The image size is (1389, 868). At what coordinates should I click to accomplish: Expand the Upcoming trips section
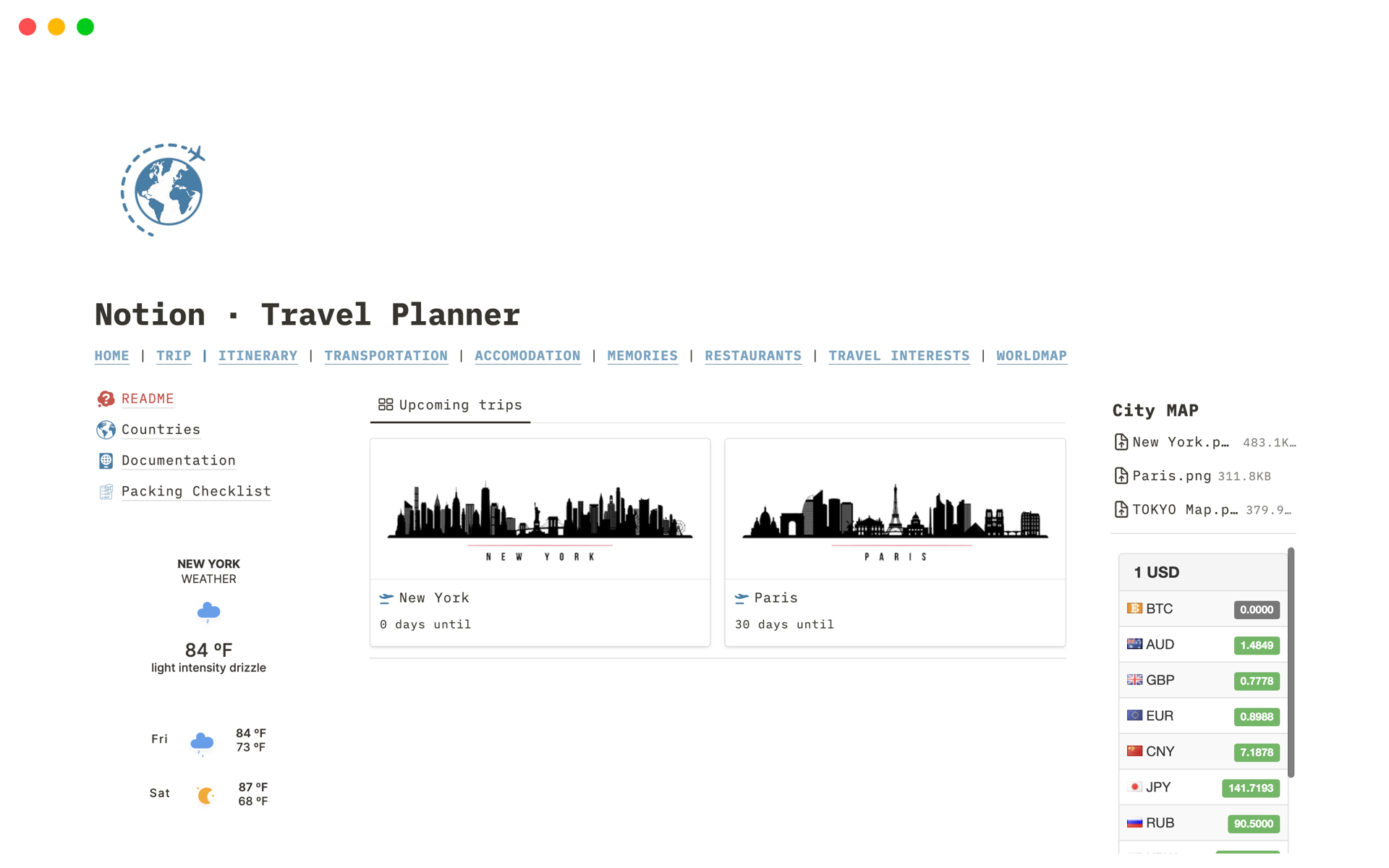(449, 404)
